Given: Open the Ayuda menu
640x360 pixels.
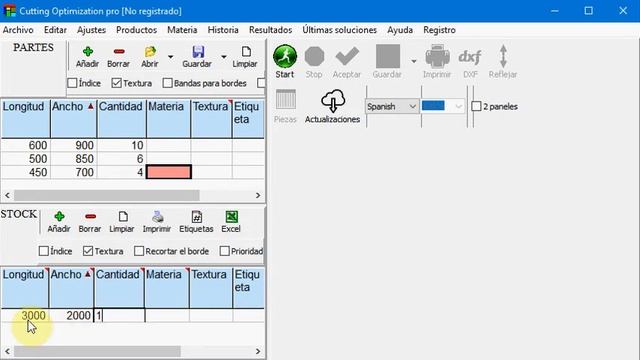Looking at the screenshot, I should tap(400, 30).
